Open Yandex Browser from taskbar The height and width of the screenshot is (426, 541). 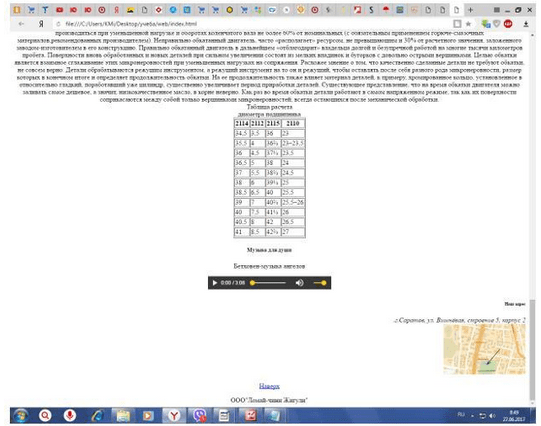(x=174, y=416)
